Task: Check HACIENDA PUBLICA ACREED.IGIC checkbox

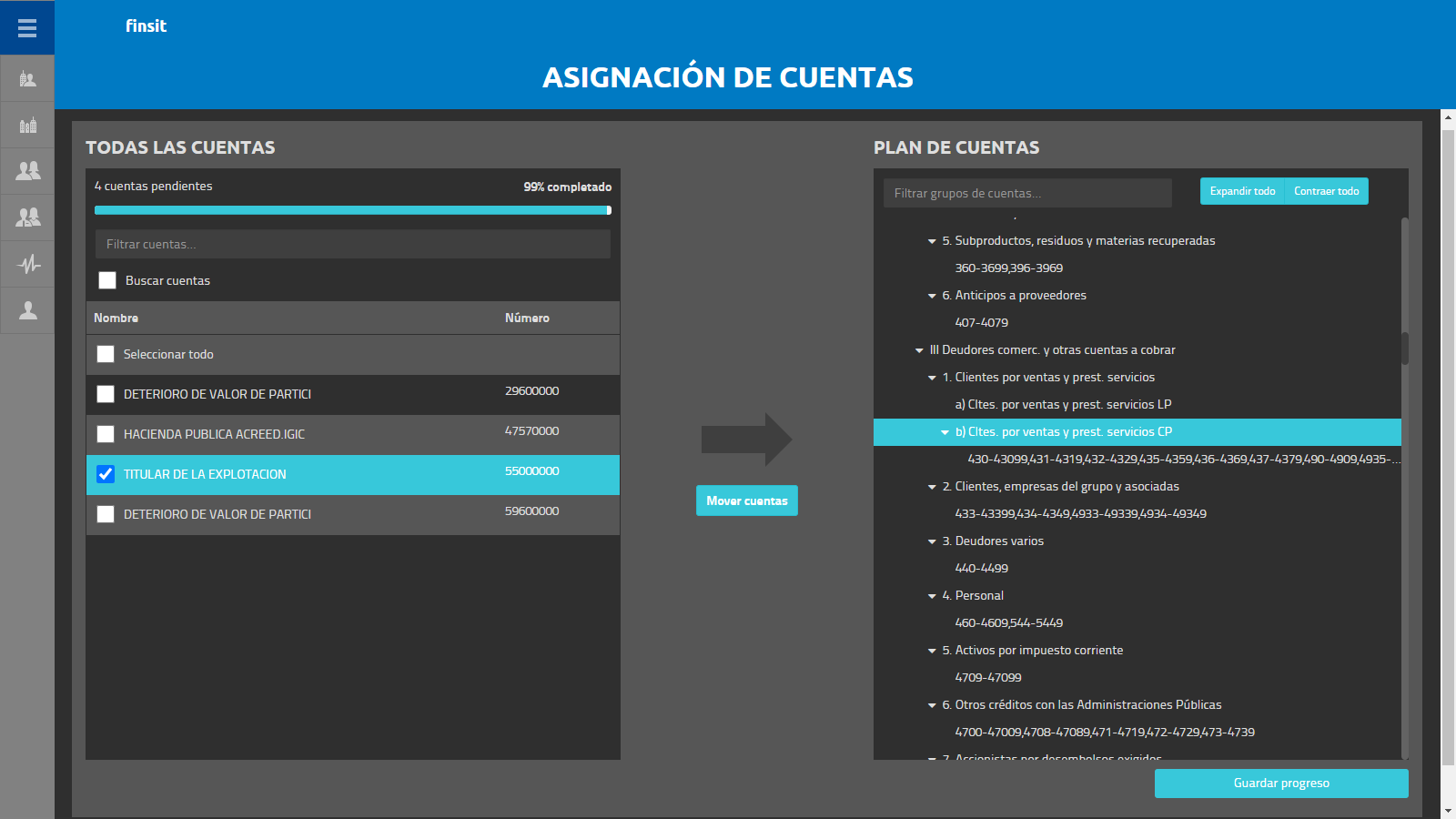Action: click(x=106, y=434)
